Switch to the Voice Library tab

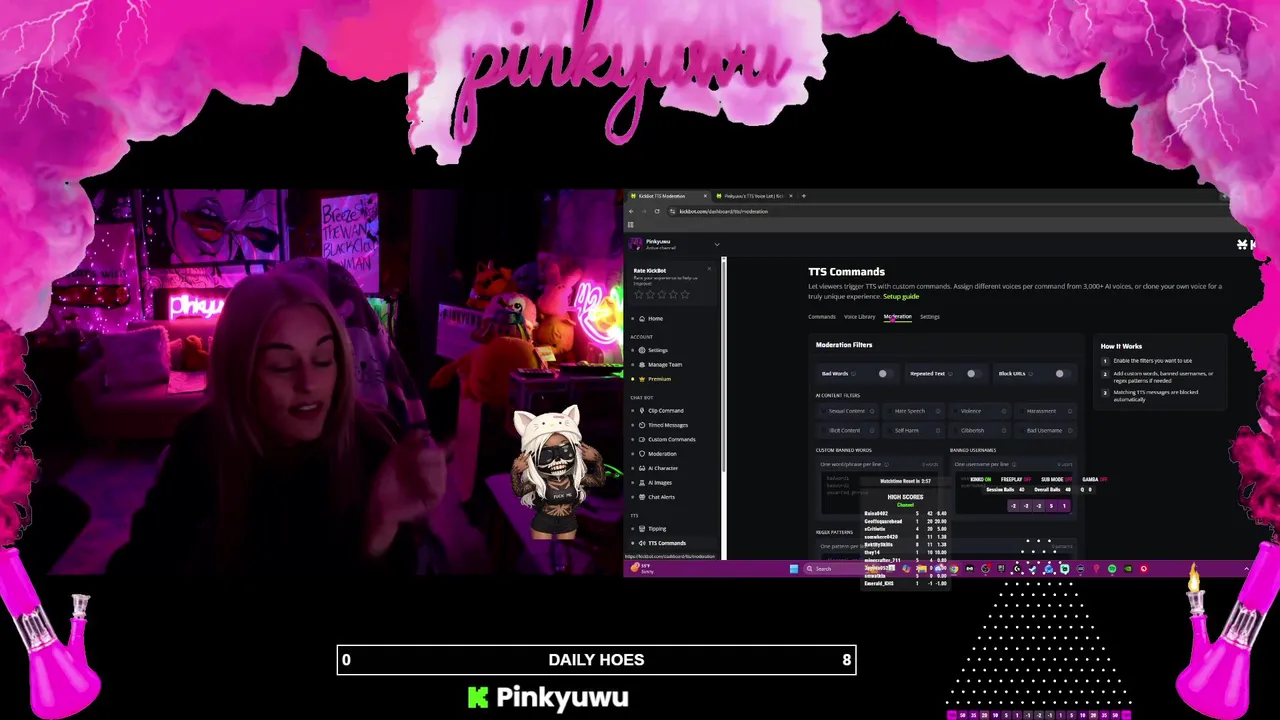pos(859,317)
